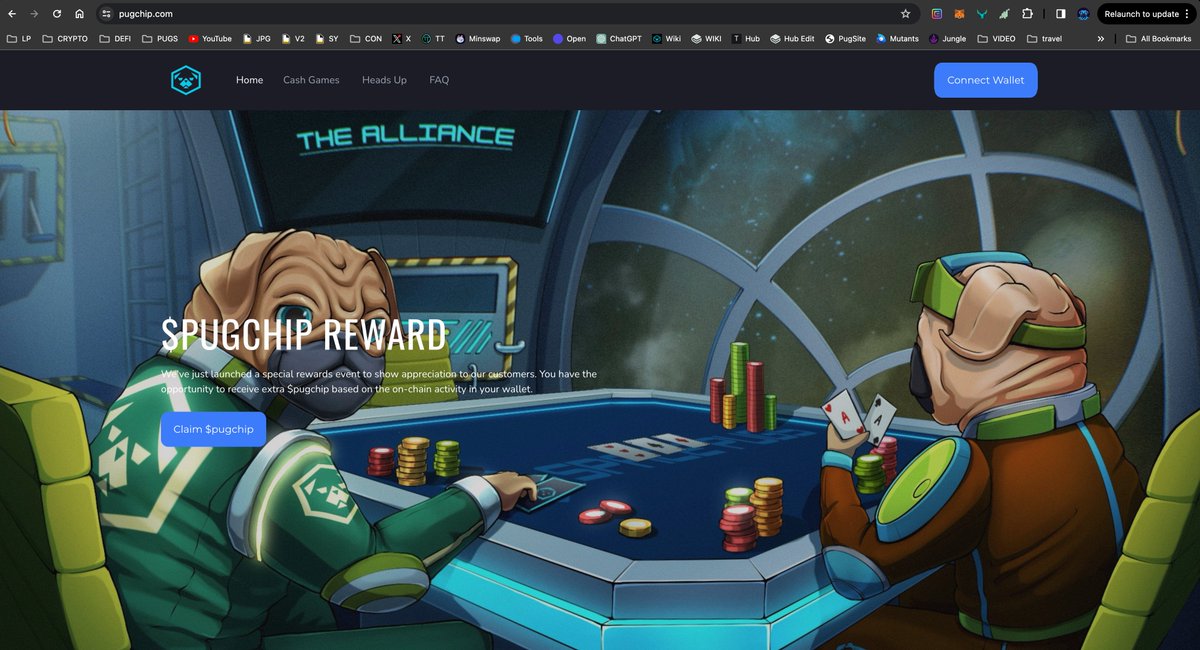
Task: Open the FAQ nav item
Action: [x=439, y=80]
